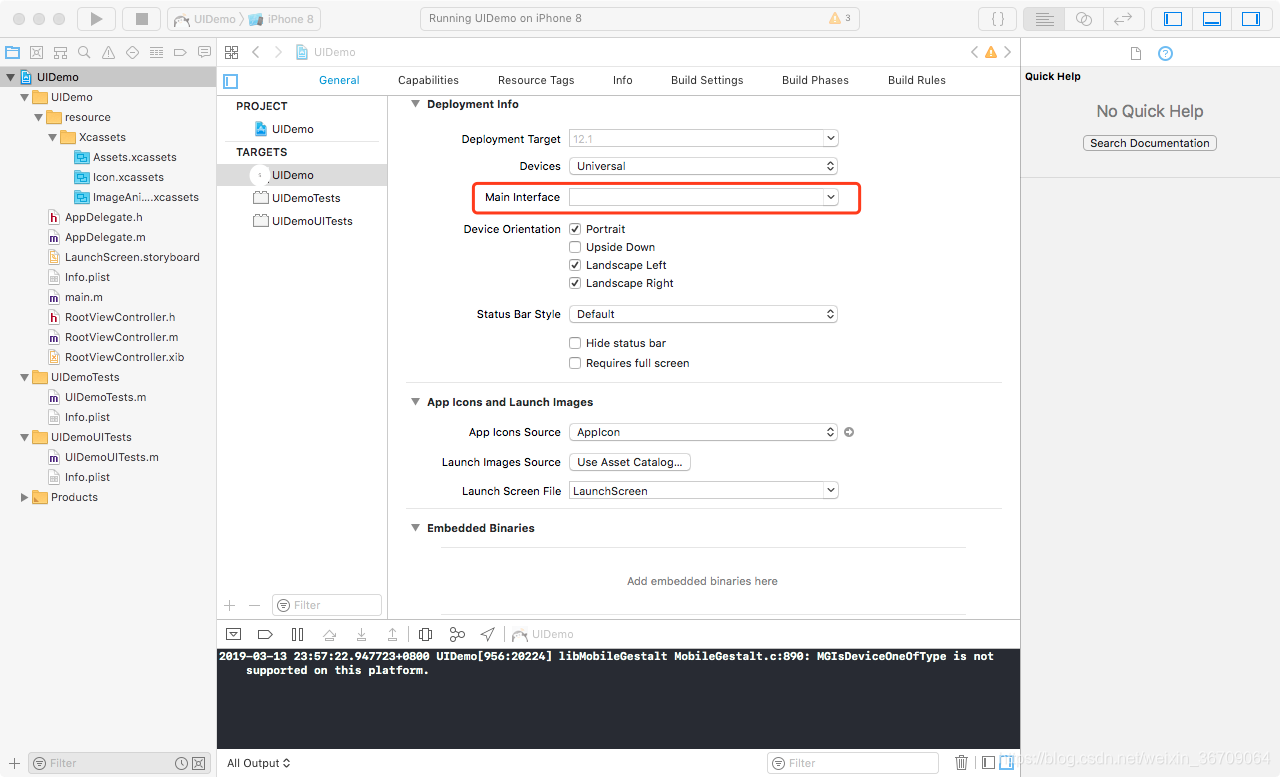Click the Use Asset Catalog button
This screenshot has height=777, width=1280.
[x=630, y=462]
